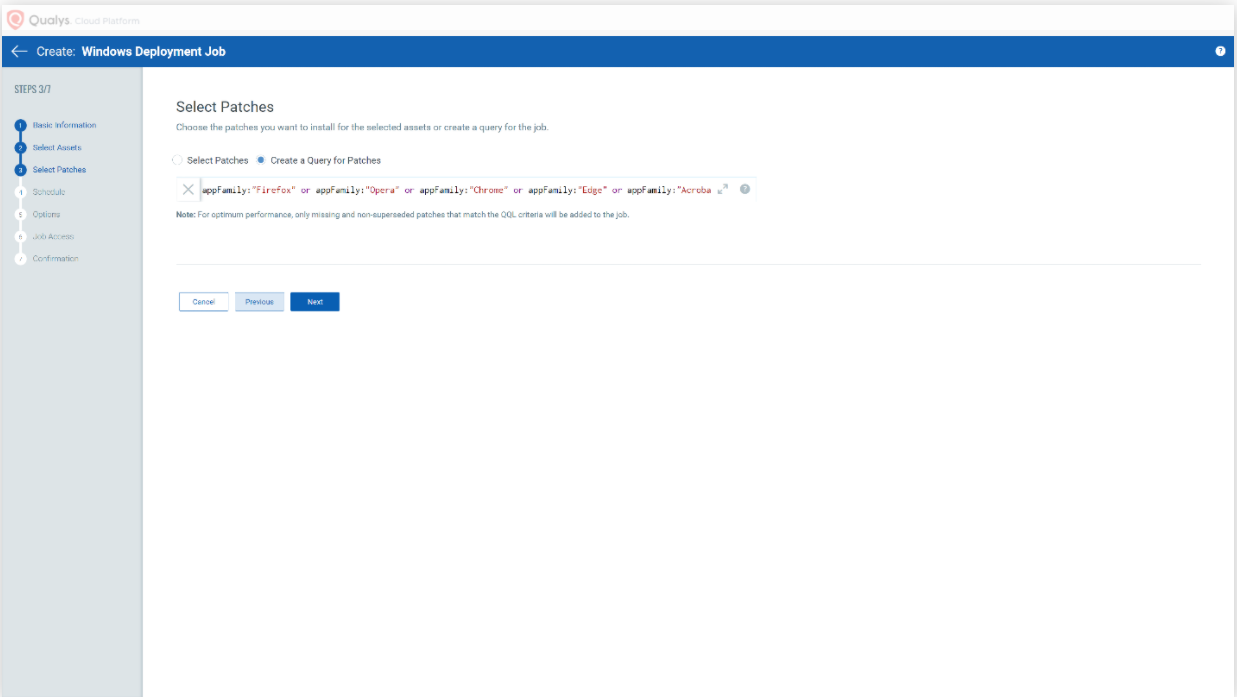Image resolution: width=1237 pixels, height=697 pixels.
Task: Click step 3 circle icon in the wizard
Action: (x=20, y=170)
